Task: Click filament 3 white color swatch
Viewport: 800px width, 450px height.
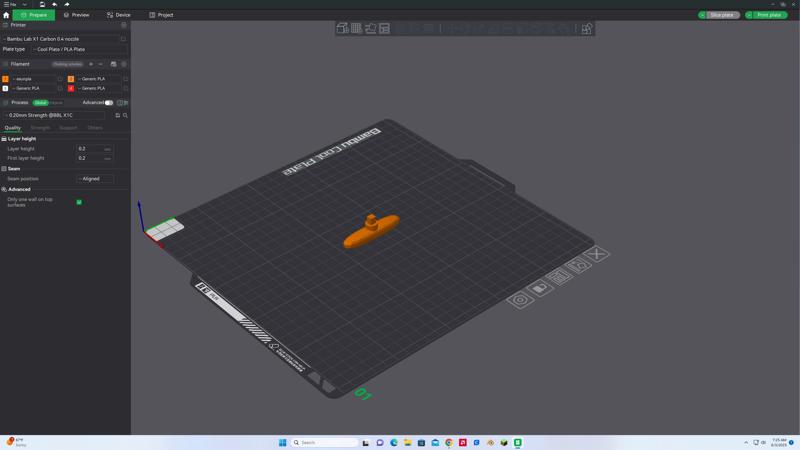Action: pos(5,88)
